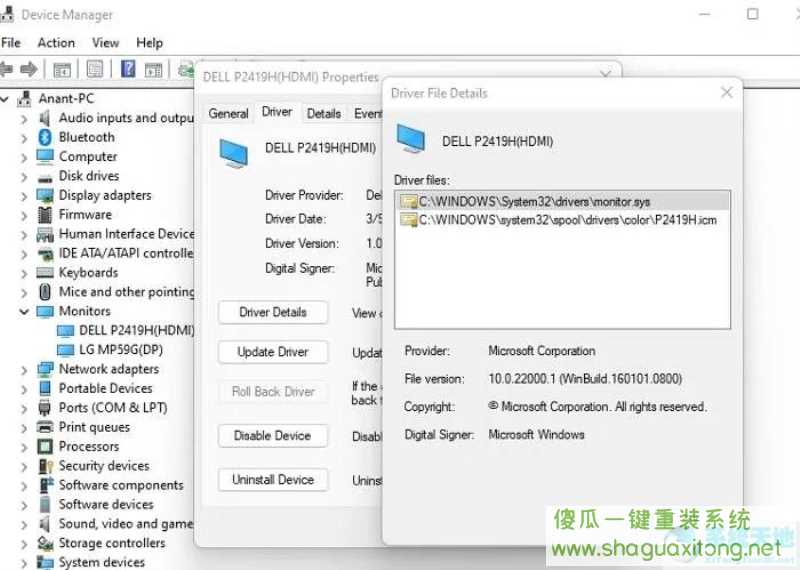
Task: Click the Back arrow toolbar icon
Action: 7,69
